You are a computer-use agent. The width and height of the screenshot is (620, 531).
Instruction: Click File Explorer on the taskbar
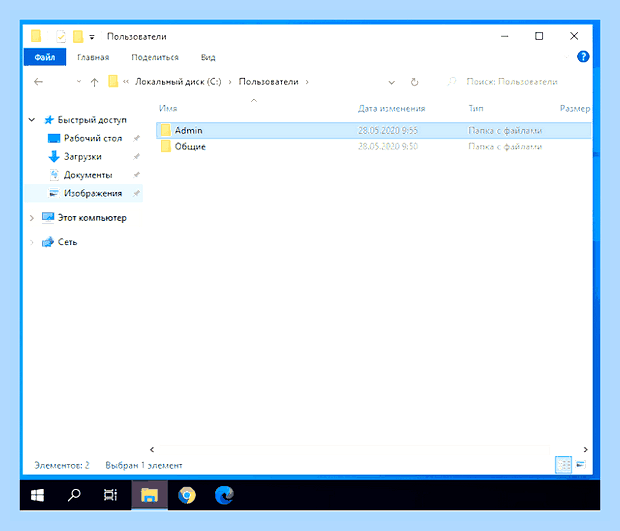pyautogui.click(x=149, y=495)
